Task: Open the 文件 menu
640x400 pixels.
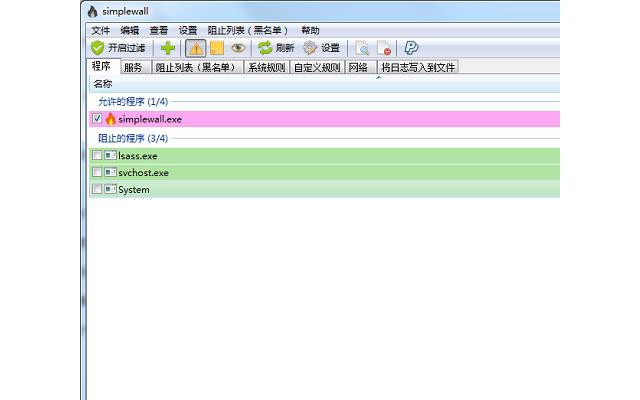Action: tap(100, 30)
